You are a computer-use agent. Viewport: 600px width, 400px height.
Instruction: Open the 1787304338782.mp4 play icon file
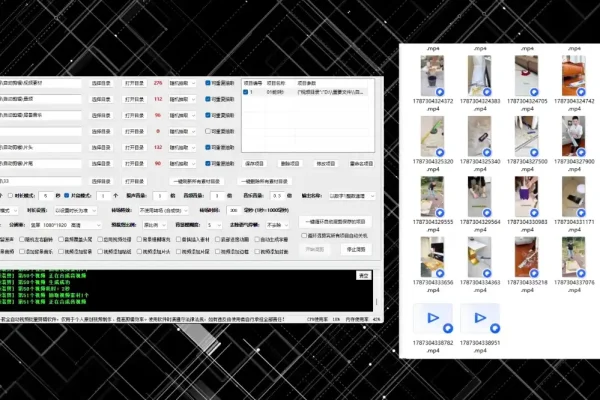(x=433, y=318)
